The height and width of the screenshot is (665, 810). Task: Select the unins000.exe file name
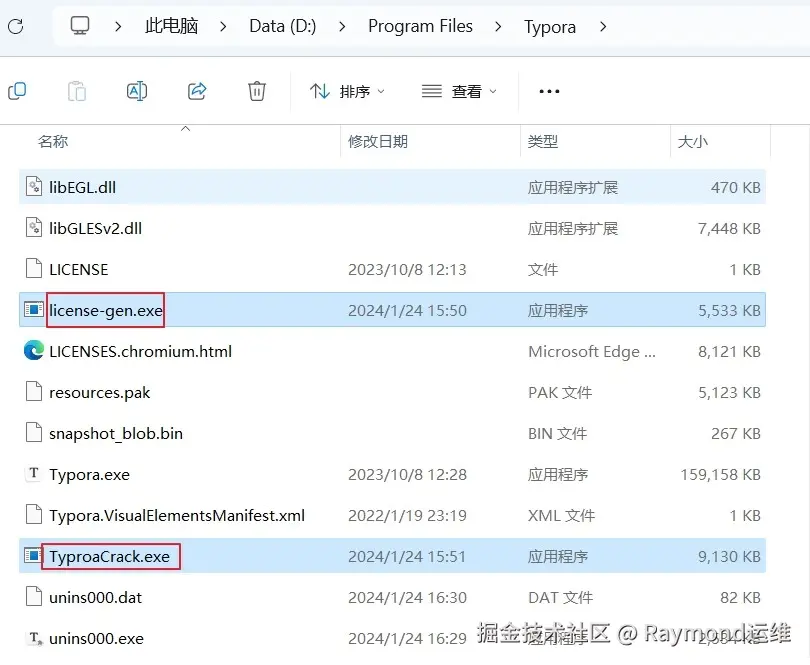tap(97, 639)
